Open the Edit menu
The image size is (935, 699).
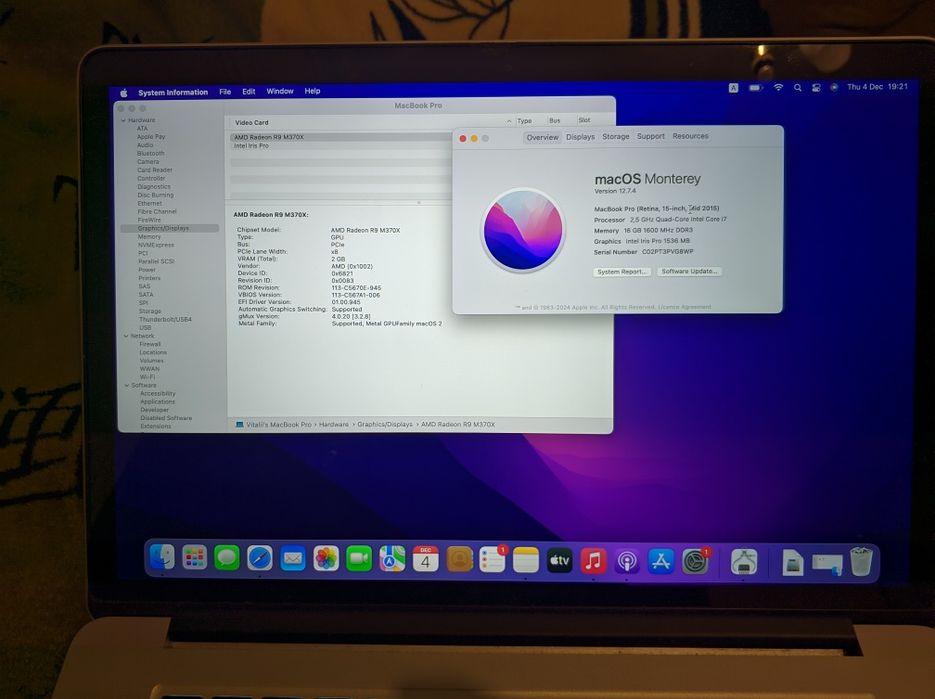pos(249,92)
